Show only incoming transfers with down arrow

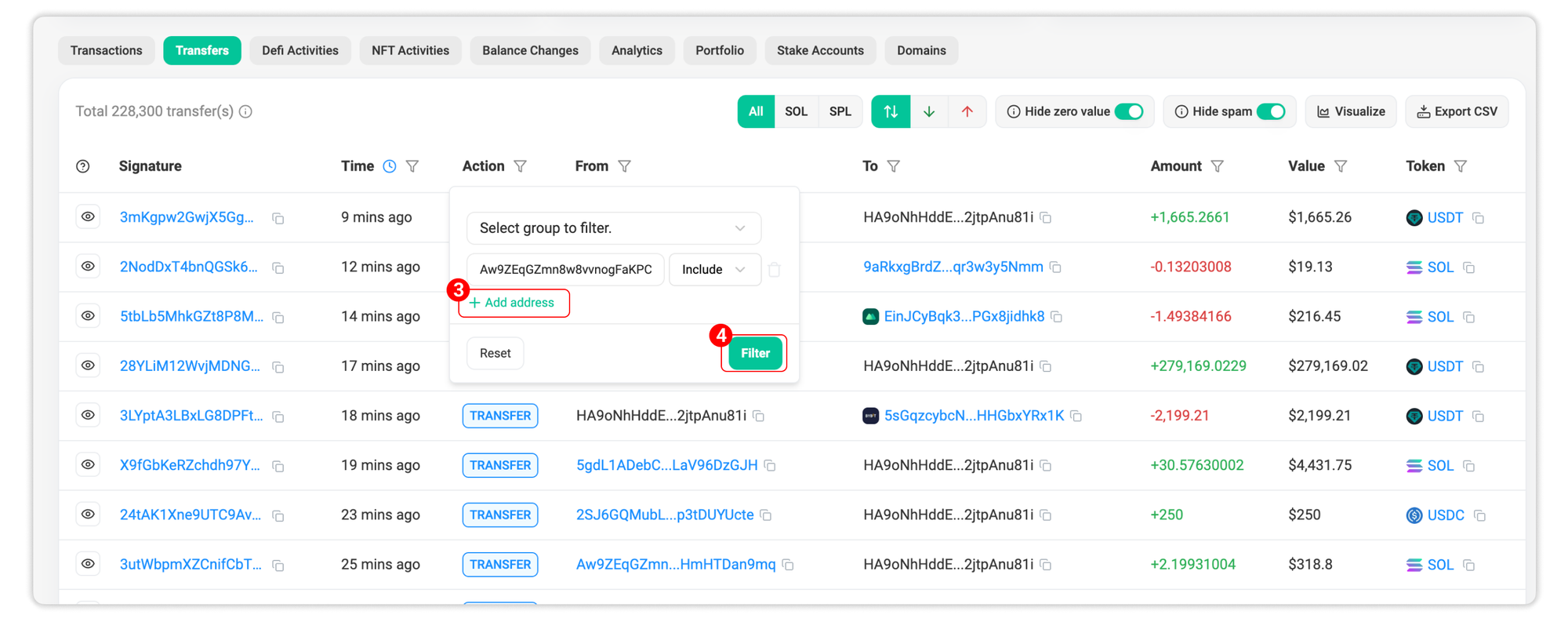[929, 111]
